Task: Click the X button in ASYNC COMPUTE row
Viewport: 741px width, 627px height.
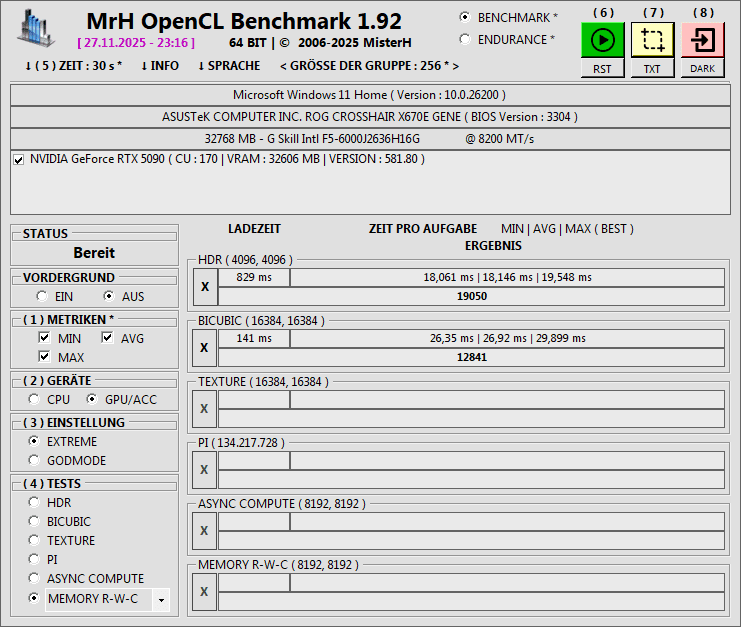Action: click(205, 531)
